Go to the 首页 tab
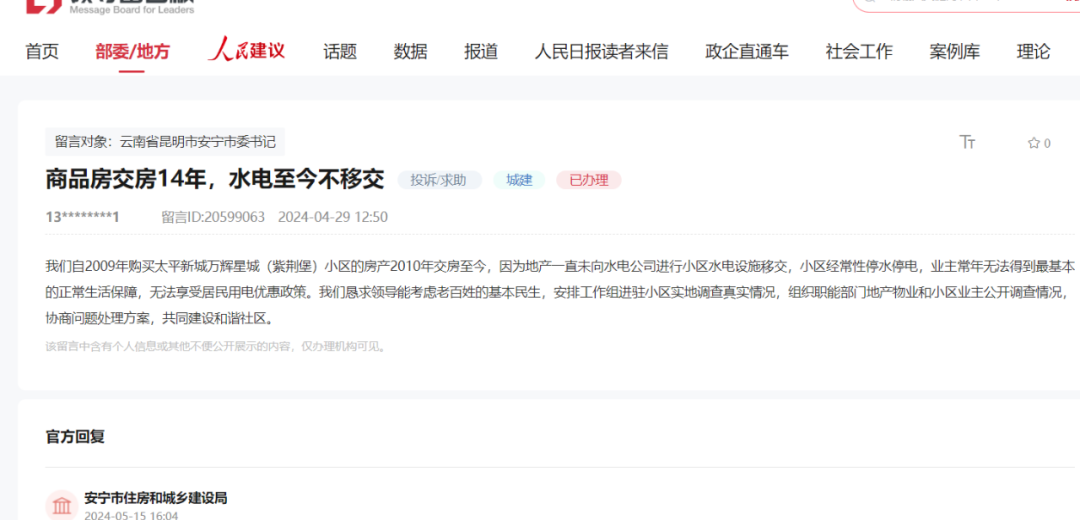Viewport: 1080px width, 520px height. 42,52
